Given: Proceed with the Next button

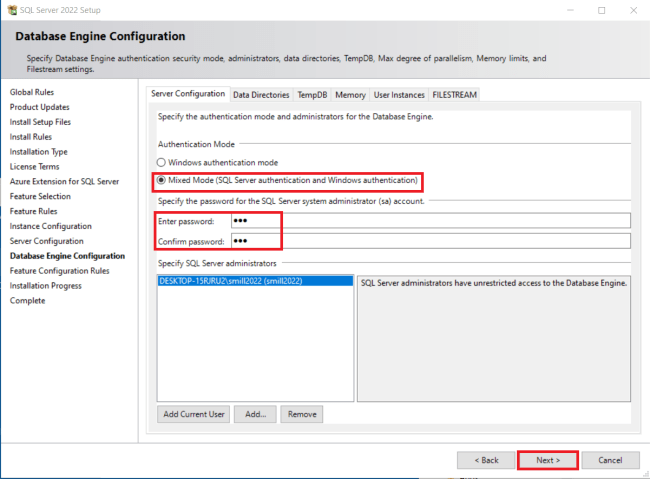Looking at the screenshot, I should tap(548, 460).
